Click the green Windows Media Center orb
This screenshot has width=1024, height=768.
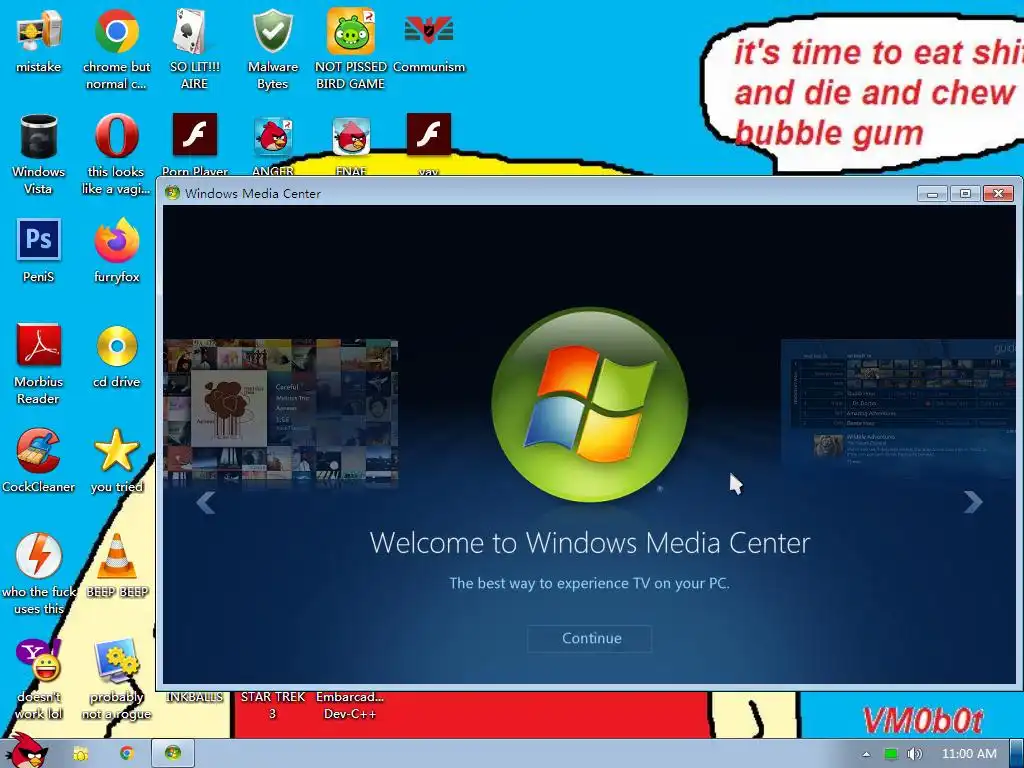click(589, 404)
